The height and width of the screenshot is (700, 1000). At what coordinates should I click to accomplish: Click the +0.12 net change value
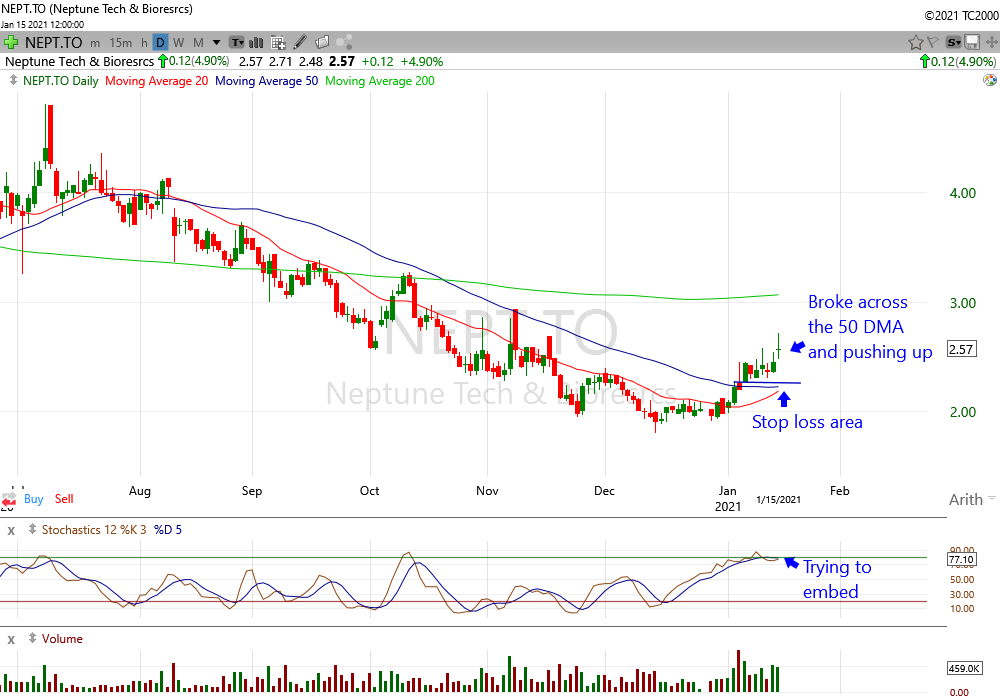[x=378, y=62]
